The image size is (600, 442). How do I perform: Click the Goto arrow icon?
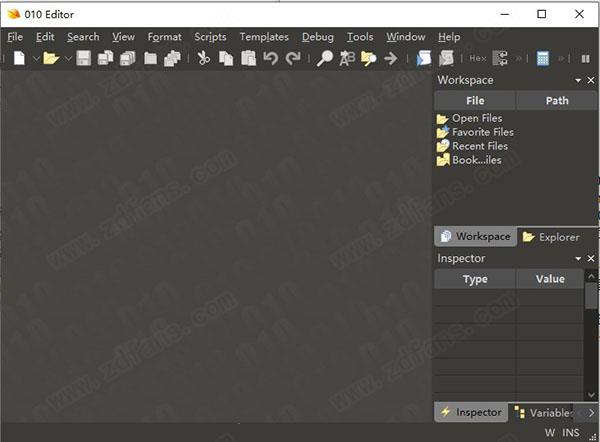click(x=391, y=58)
